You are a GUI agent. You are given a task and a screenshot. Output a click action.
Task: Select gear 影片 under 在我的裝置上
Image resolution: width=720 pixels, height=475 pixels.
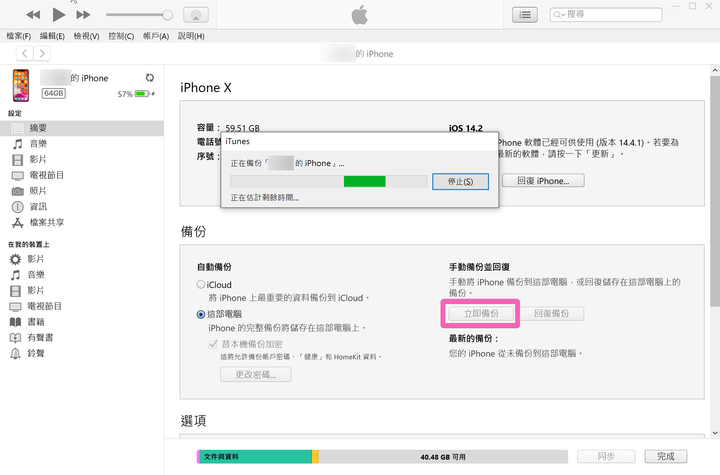coord(82,259)
